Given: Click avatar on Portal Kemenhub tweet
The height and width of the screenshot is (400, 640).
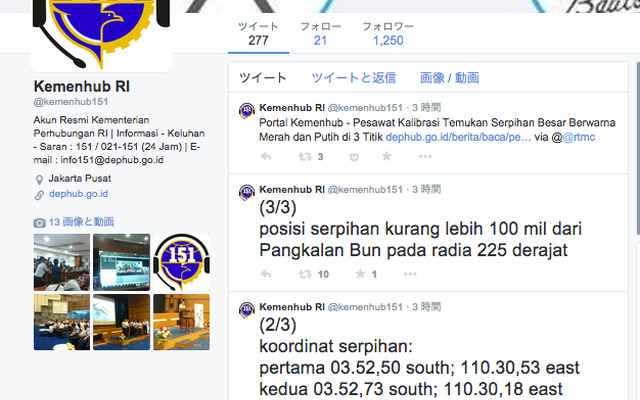Looking at the screenshot, I should [247, 111].
